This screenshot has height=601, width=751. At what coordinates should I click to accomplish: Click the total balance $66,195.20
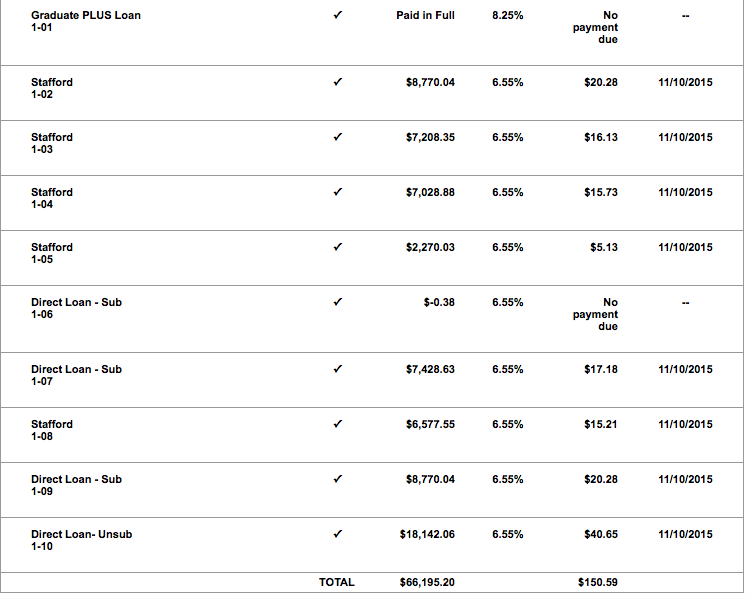point(427,582)
